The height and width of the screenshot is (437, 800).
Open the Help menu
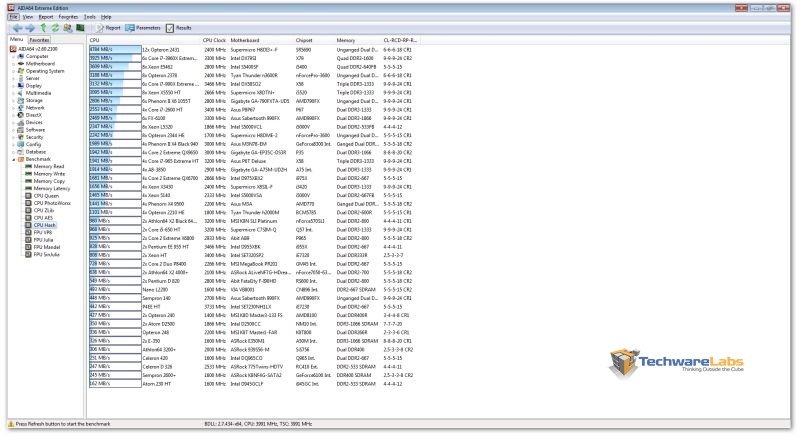pos(106,17)
